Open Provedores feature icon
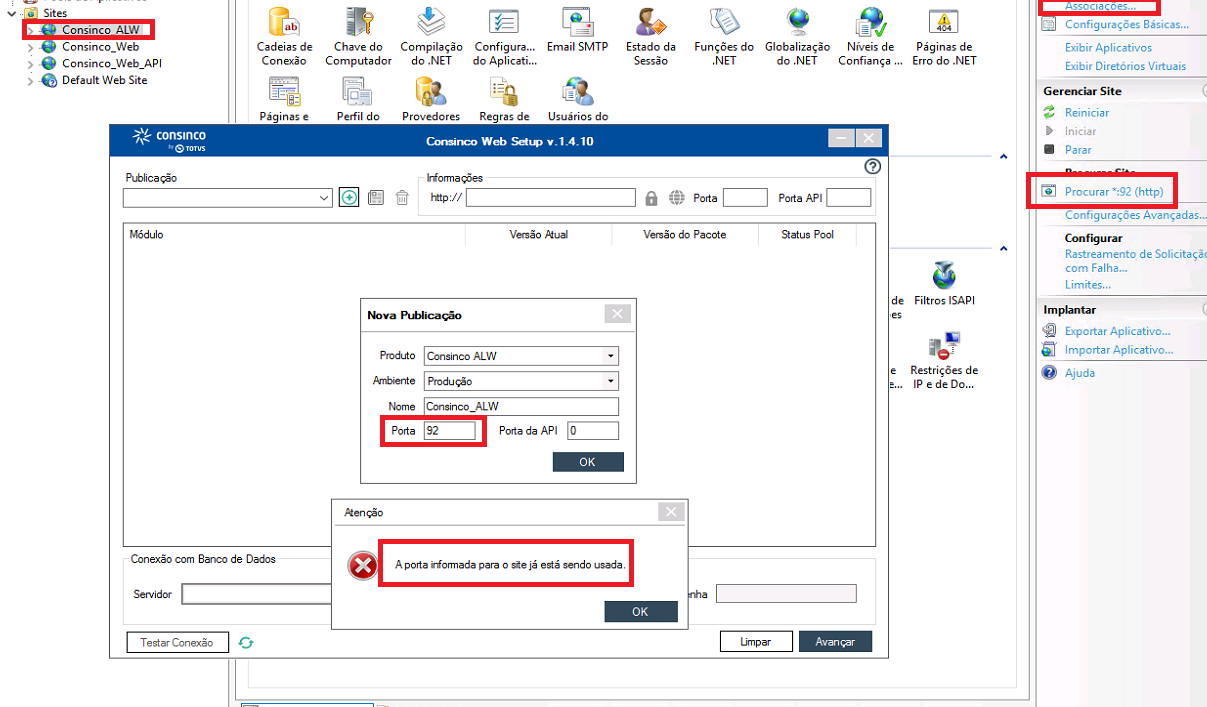This screenshot has height=707, width=1207. [x=431, y=92]
